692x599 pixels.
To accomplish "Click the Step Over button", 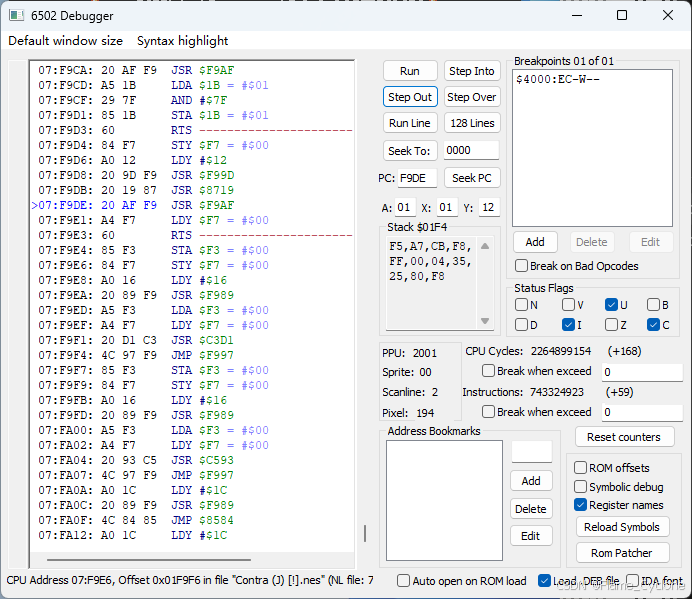I will coord(472,97).
